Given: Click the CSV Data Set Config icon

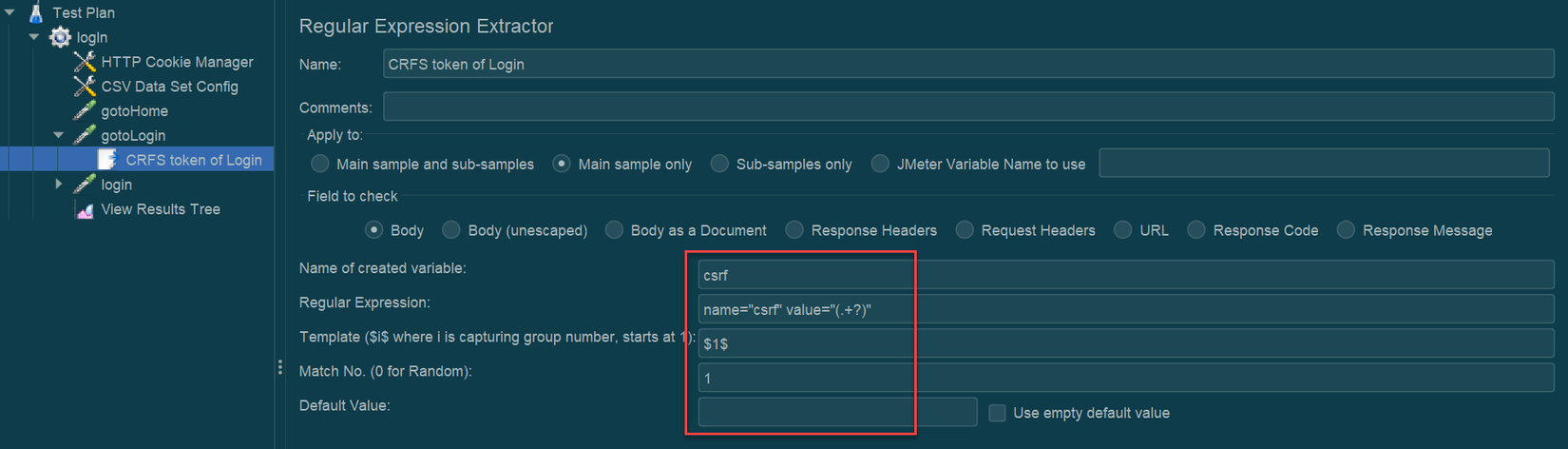Looking at the screenshot, I should tap(85, 87).
